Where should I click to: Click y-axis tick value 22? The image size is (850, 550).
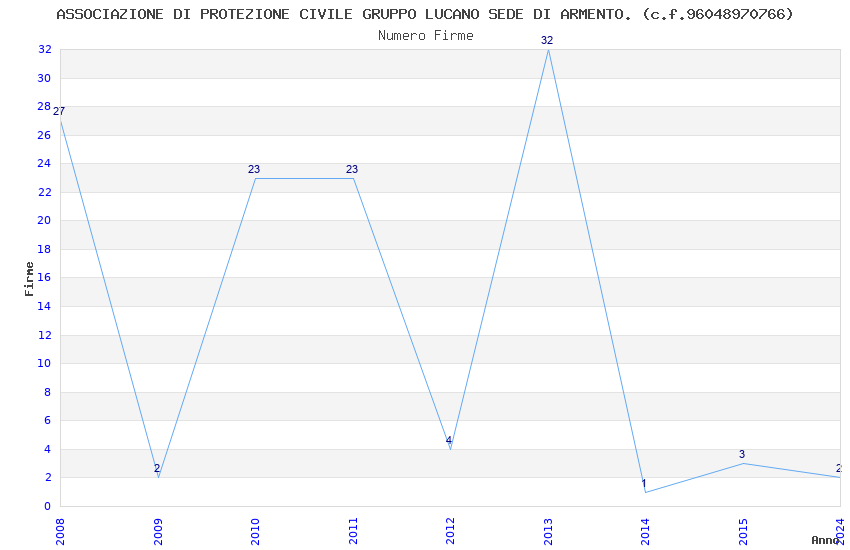(x=44, y=192)
